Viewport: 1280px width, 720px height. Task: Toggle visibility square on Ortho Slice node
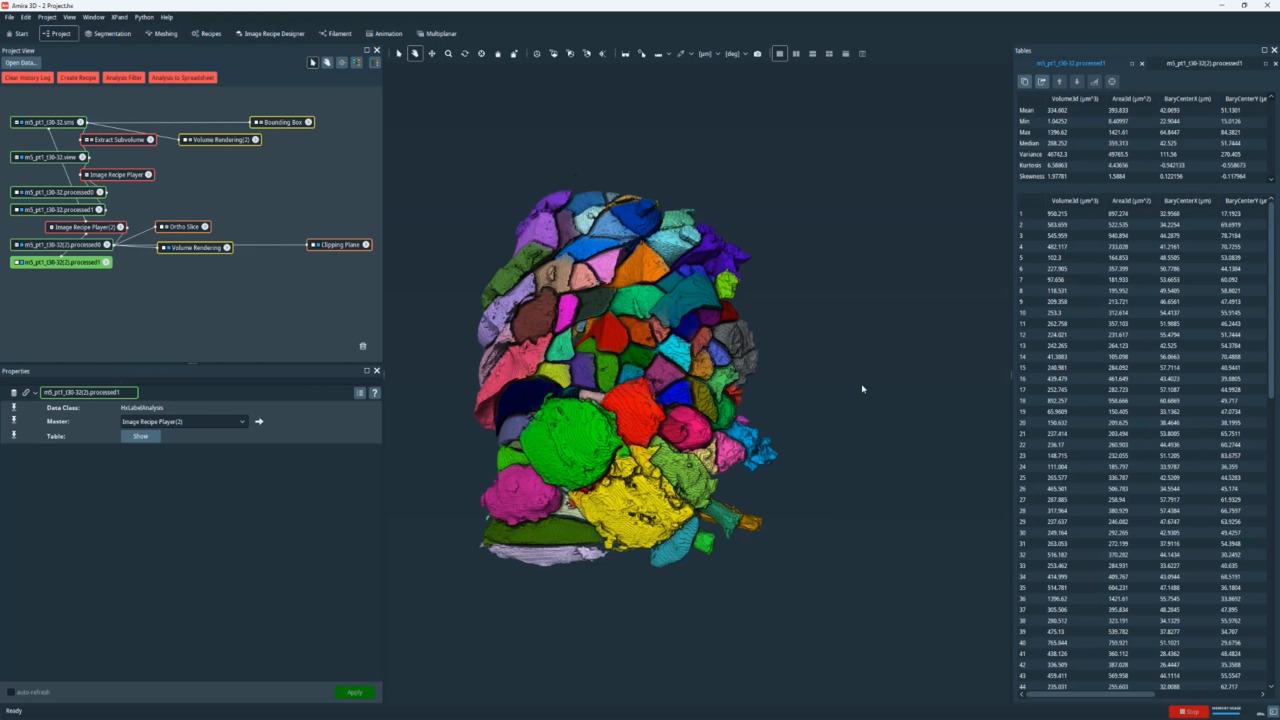click(x=162, y=227)
